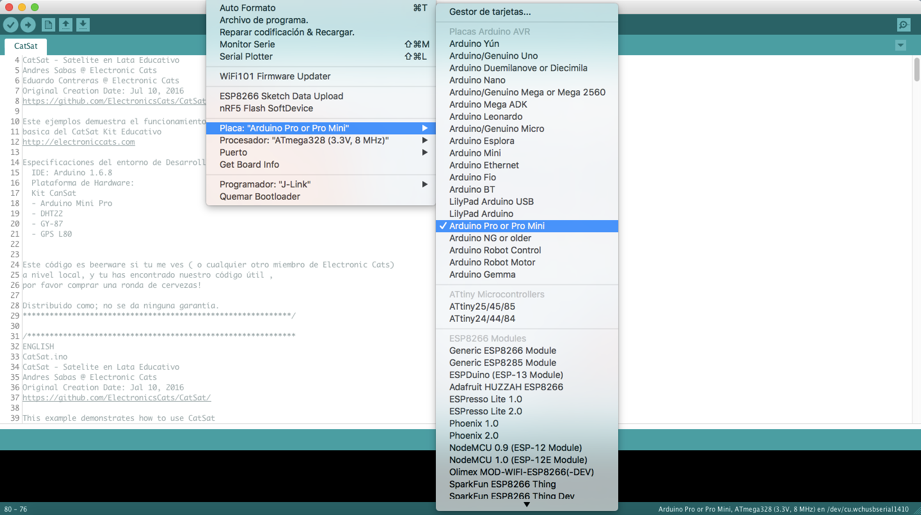The height and width of the screenshot is (515, 921).
Task: Select Arduino Duemilanove or Diecimila board
Action: point(527,68)
